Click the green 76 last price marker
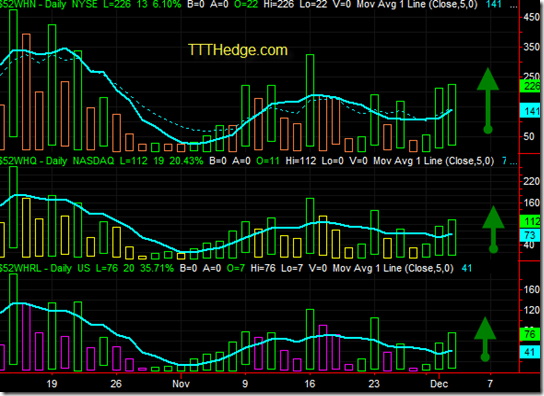This screenshot has width=544, height=396. 530,334
